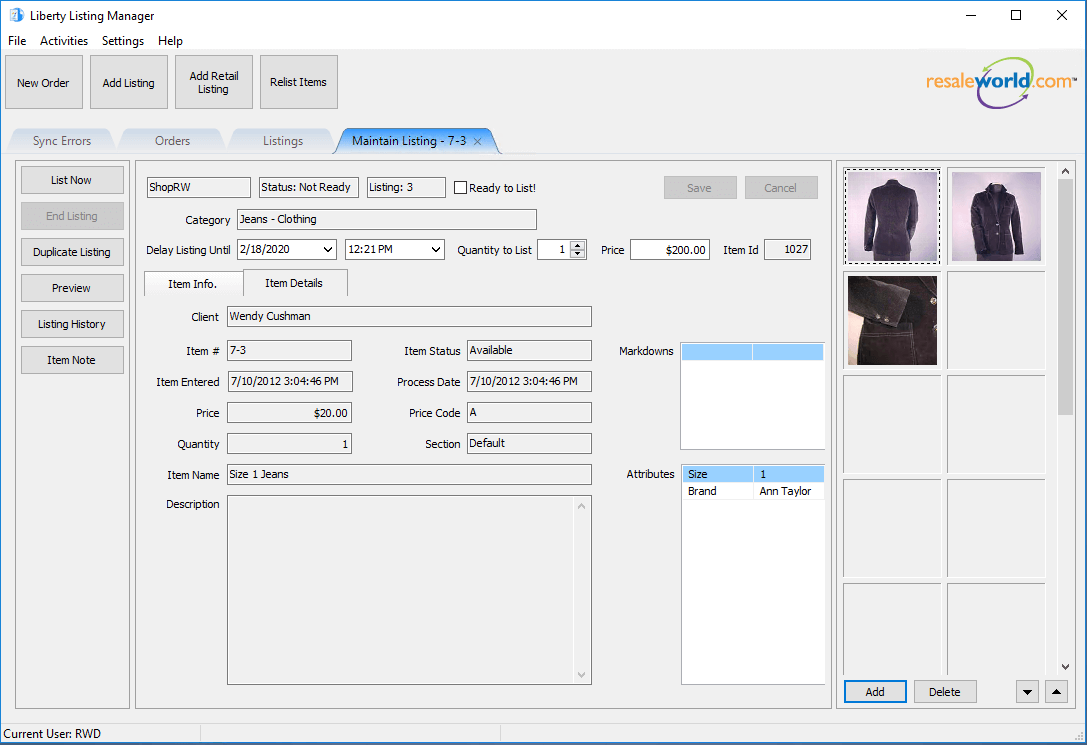This screenshot has height=745, width=1087.
Task: Click the List Now button
Action: coord(72,180)
